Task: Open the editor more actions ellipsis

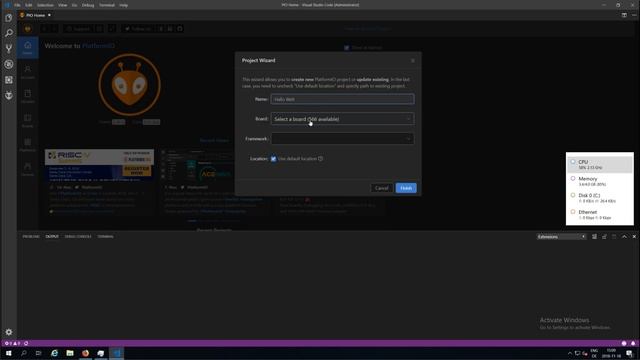Action: tap(634, 15)
